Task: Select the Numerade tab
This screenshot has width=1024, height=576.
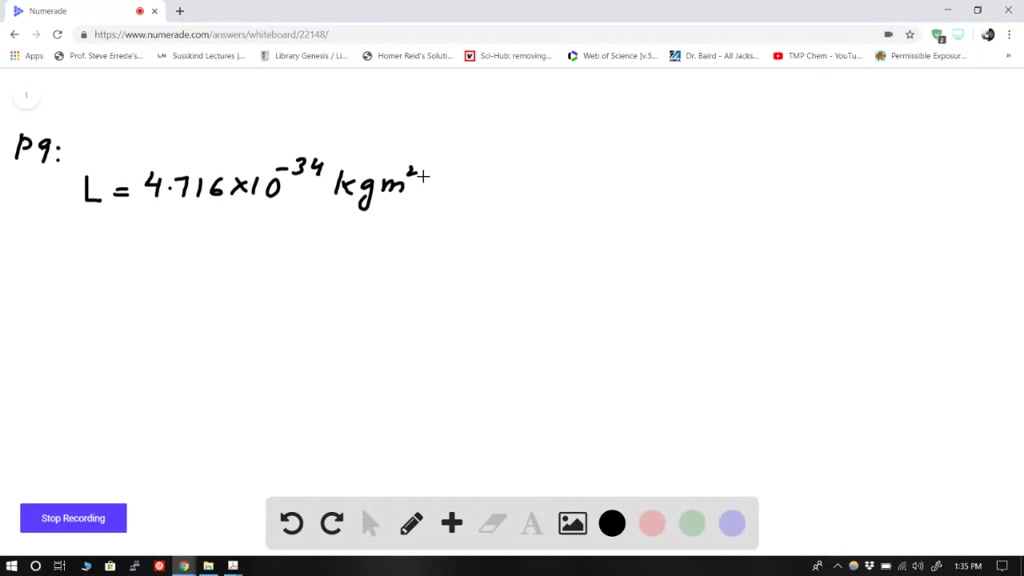Action: 83,11
